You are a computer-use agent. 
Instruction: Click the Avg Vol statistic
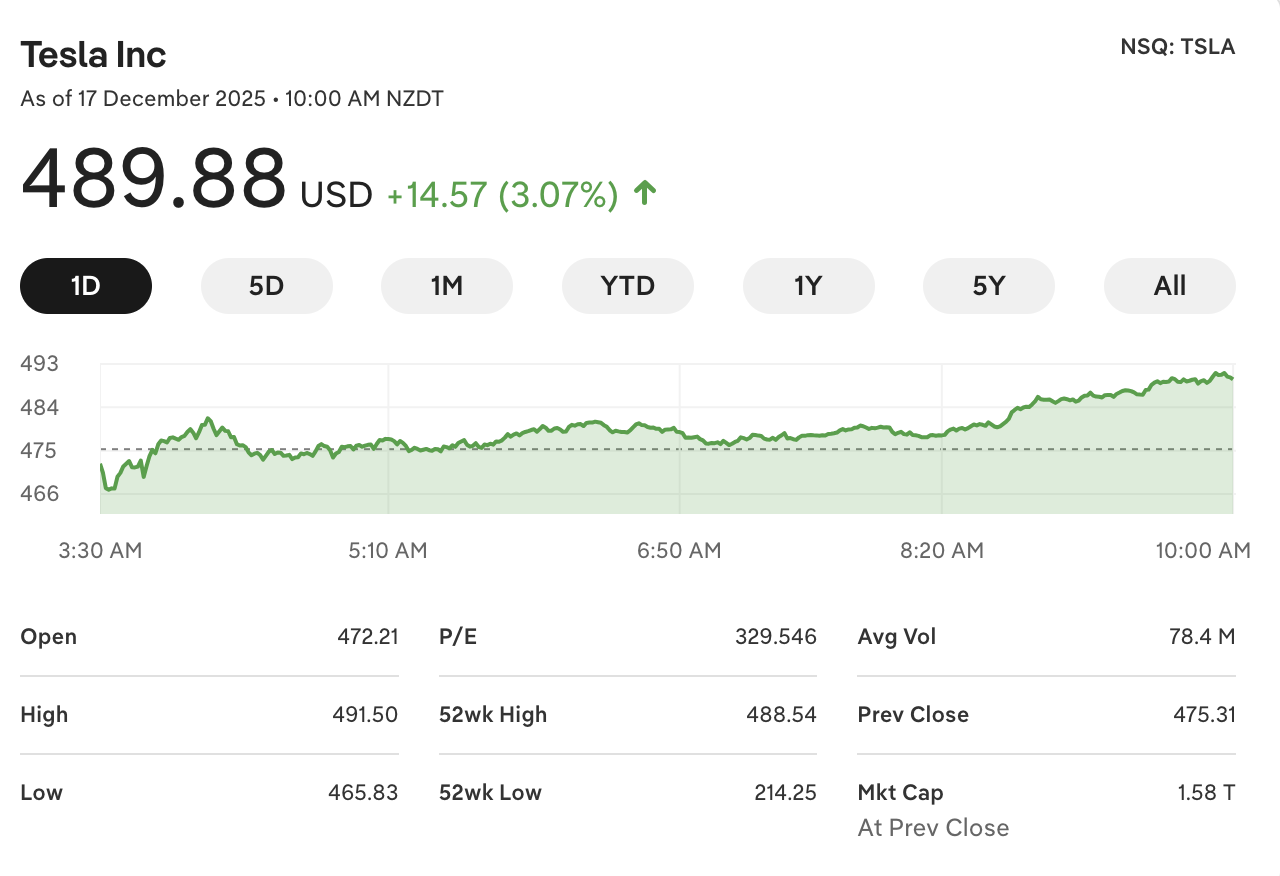point(897,636)
